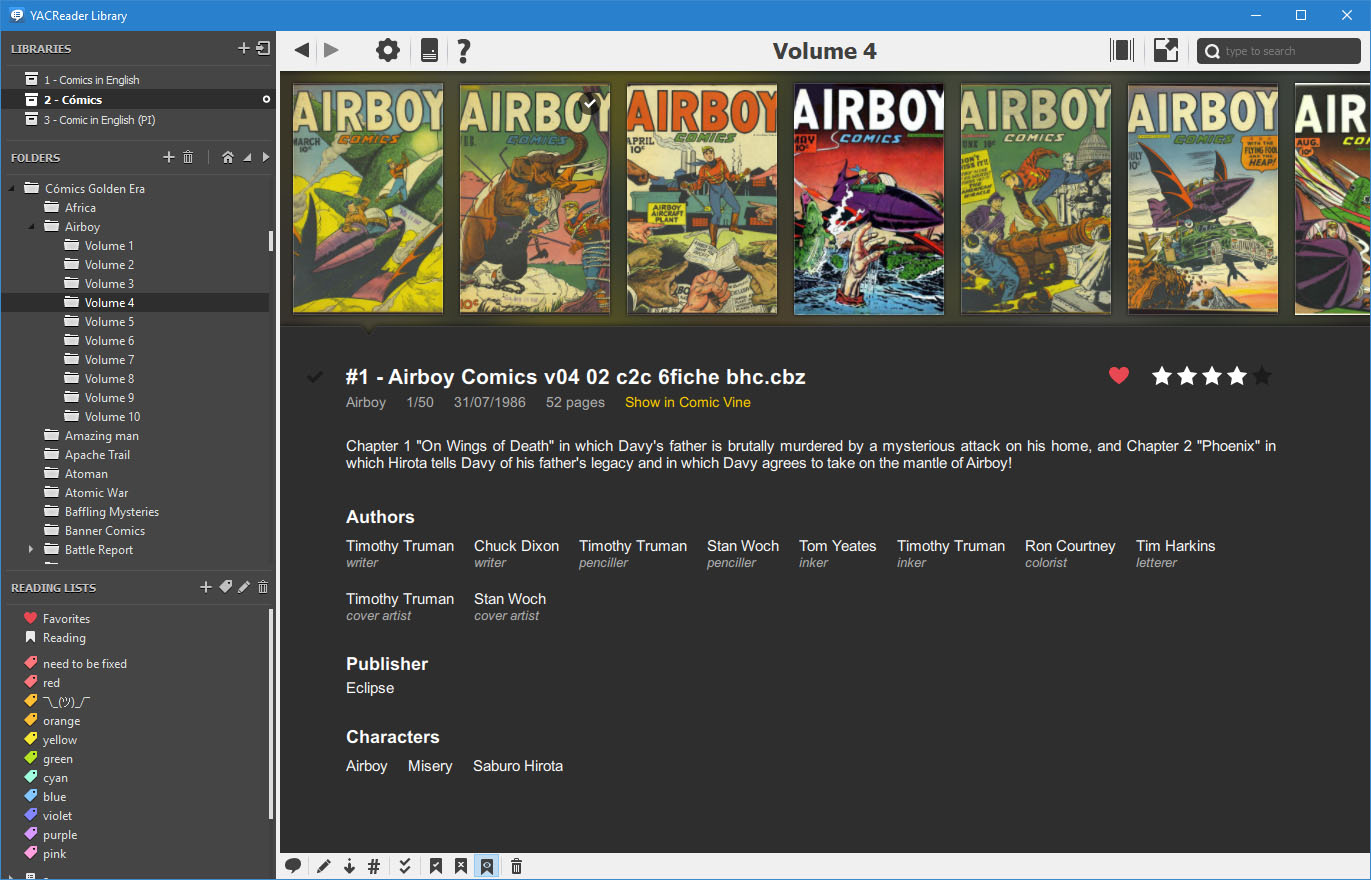Add a new library with the plus icon
The height and width of the screenshot is (880, 1371).
tap(243, 48)
